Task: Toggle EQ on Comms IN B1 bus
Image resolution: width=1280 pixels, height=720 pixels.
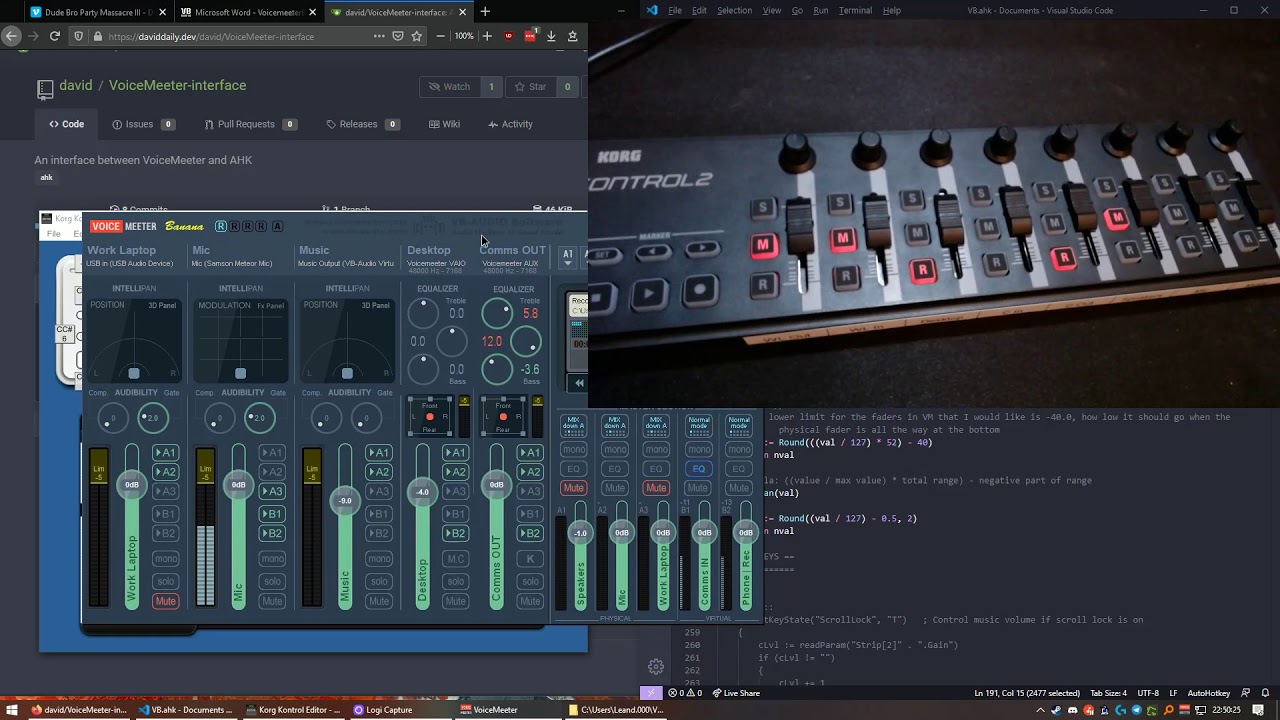Action: [699, 468]
